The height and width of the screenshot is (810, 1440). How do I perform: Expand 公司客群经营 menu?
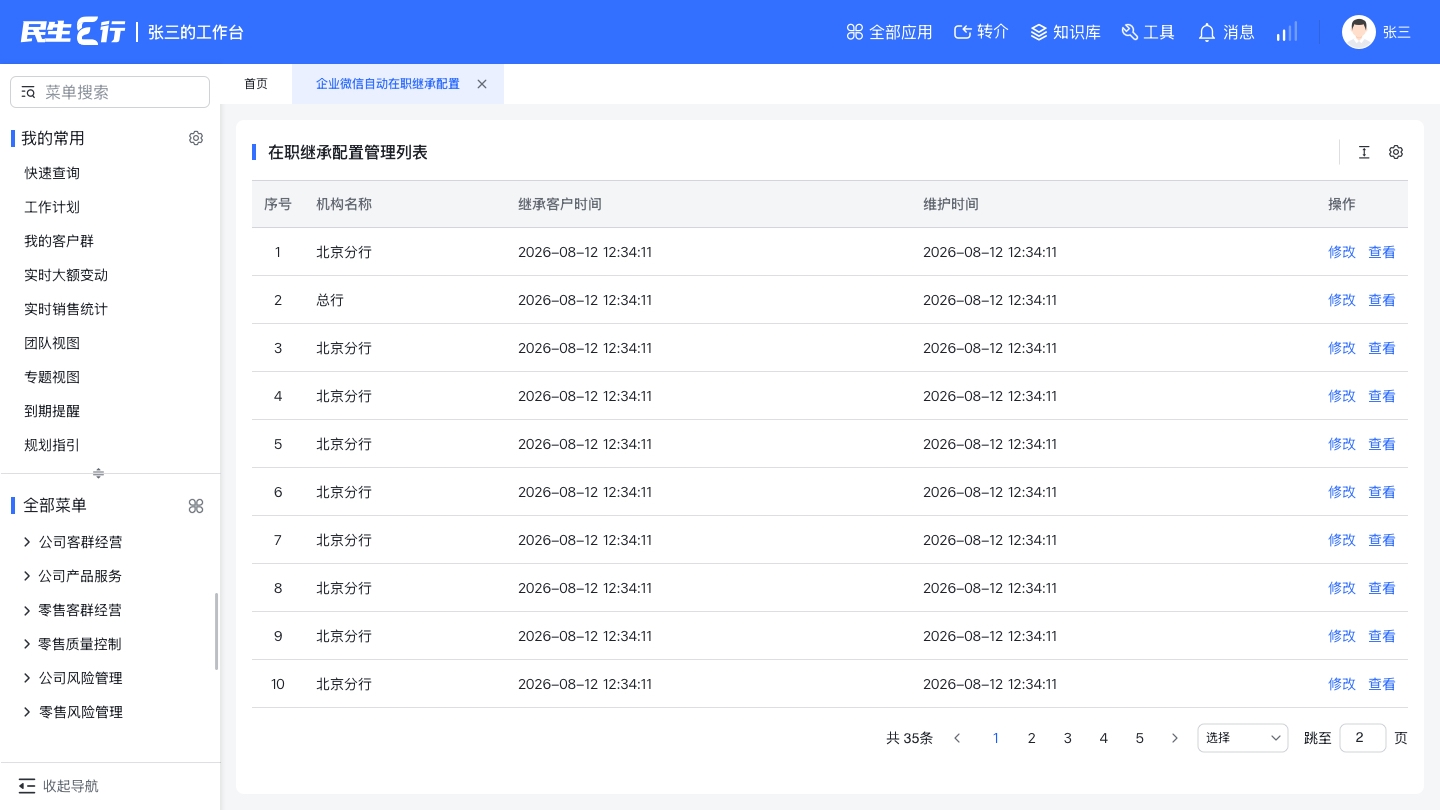[27, 542]
